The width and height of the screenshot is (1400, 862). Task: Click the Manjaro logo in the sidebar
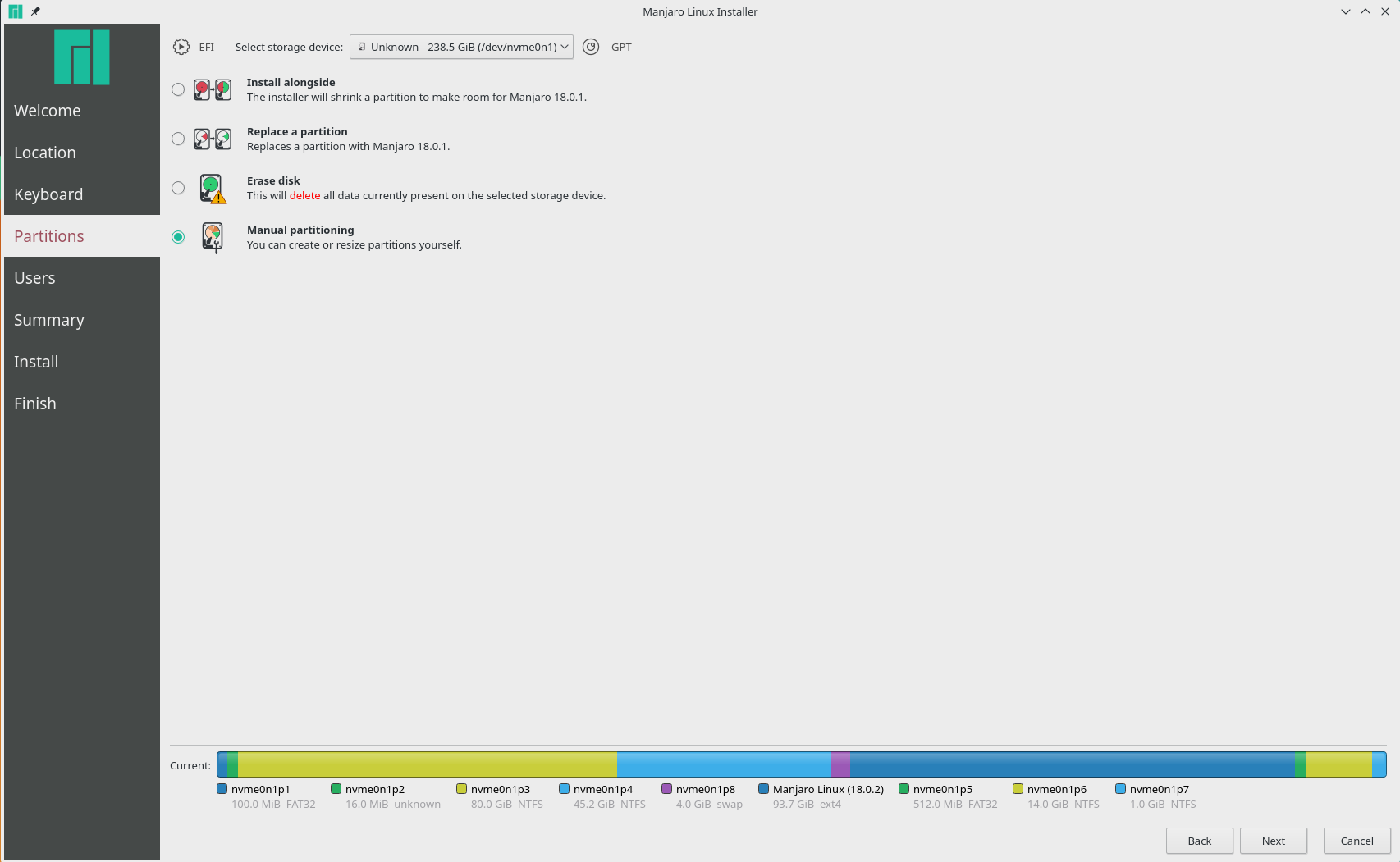[82, 57]
